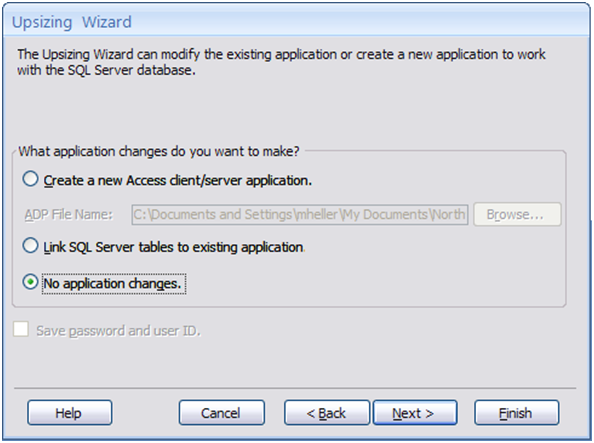
Task: Click the 'Save password and user ID' label text
Action: 118,331
